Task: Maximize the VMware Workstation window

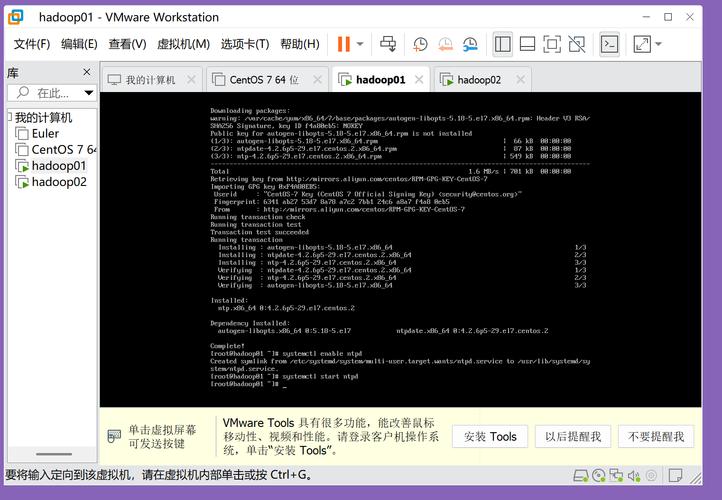Action: point(668,17)
